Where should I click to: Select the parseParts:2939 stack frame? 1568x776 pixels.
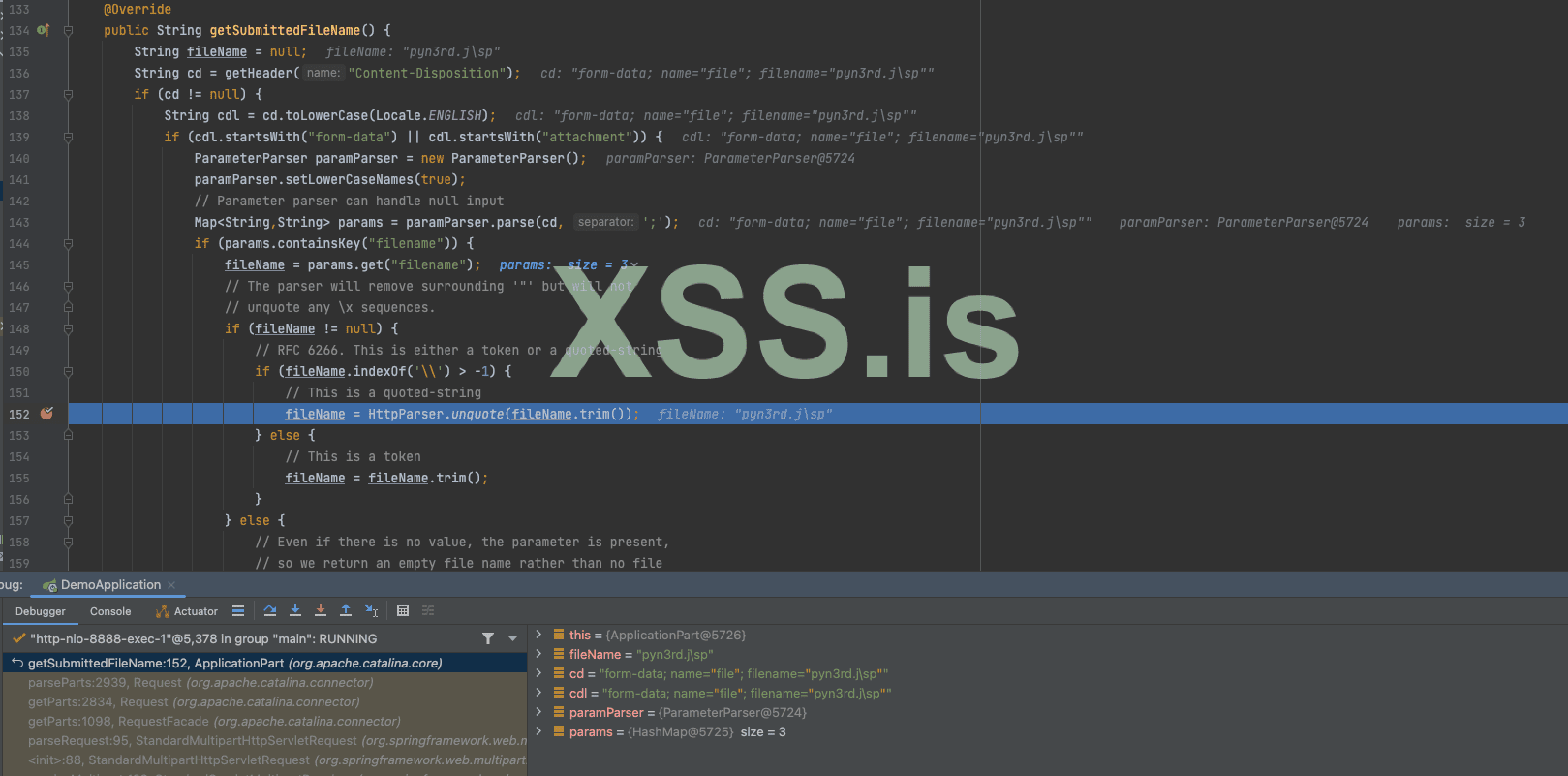[x=263, y=682]
